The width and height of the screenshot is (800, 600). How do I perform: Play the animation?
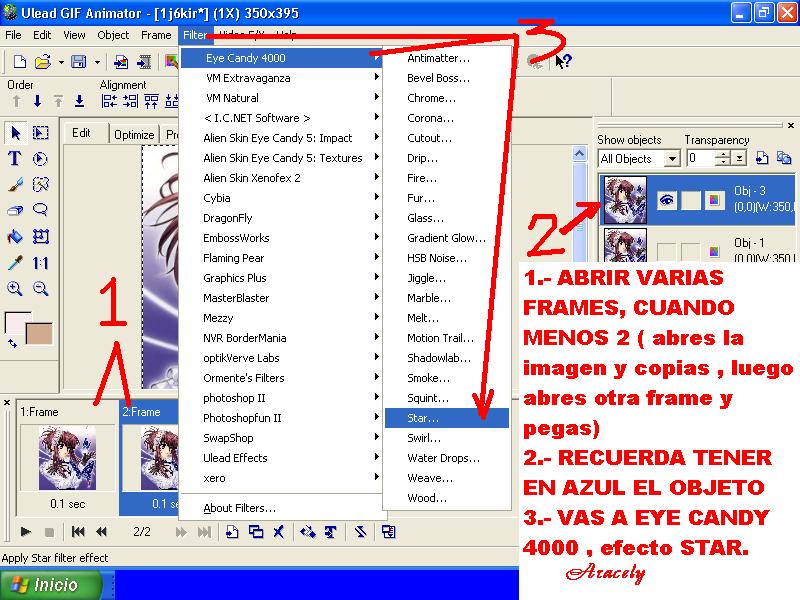tap(26, 532)
